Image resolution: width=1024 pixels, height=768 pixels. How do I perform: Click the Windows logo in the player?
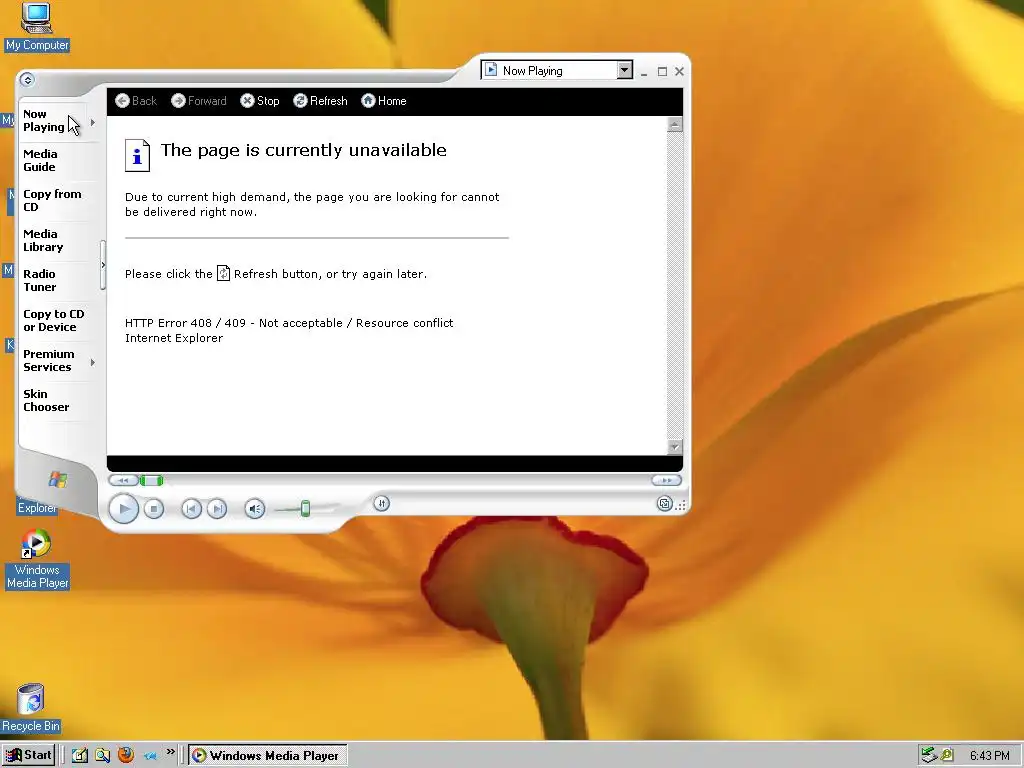coord(57,480)
